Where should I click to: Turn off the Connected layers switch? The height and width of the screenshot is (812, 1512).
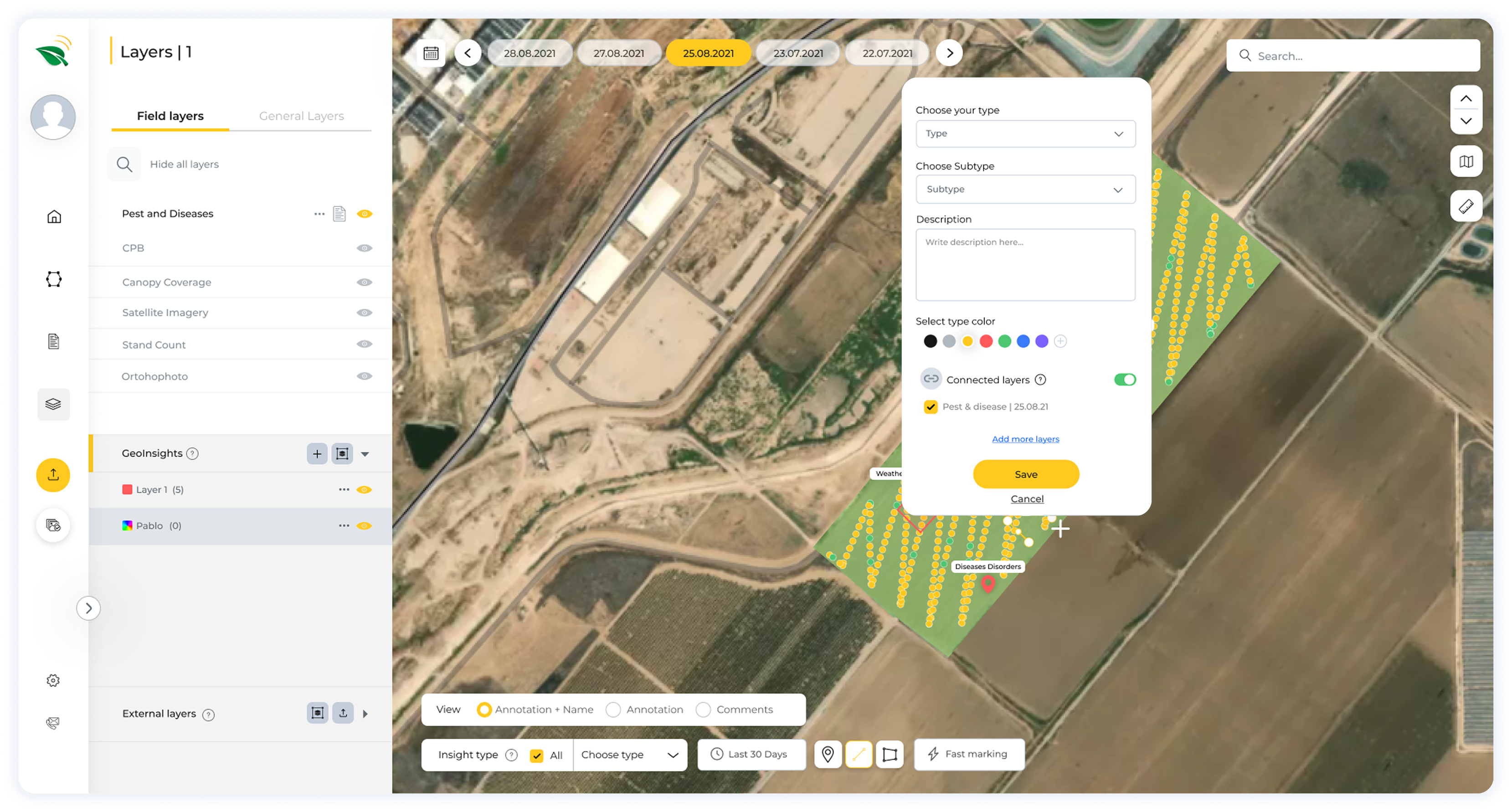(1124, 379)
